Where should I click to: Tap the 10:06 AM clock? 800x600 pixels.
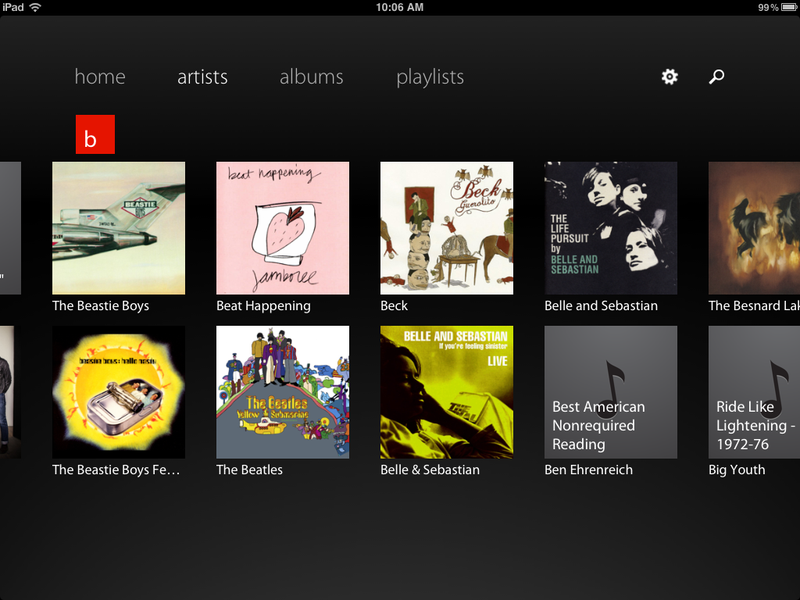tap(399, 7)
